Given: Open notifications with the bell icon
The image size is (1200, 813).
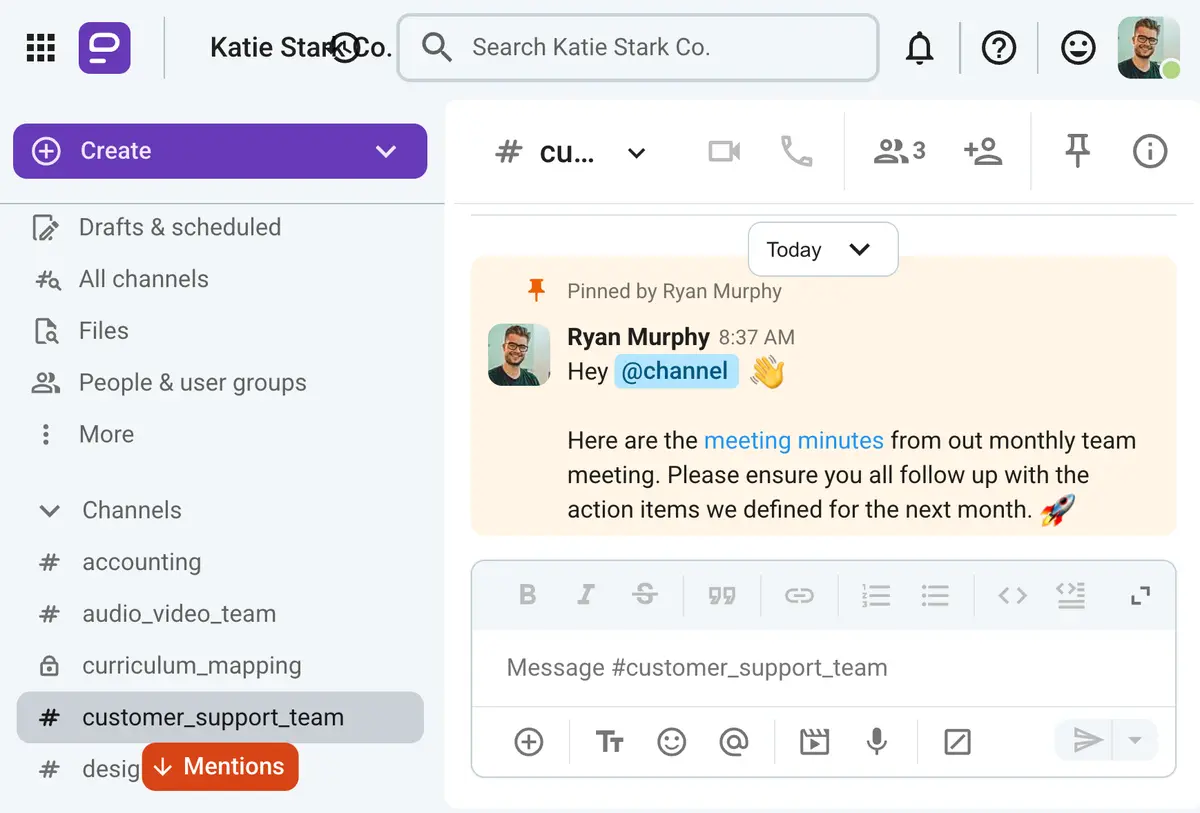Looking at the screenshot, I should coord(920,47).
